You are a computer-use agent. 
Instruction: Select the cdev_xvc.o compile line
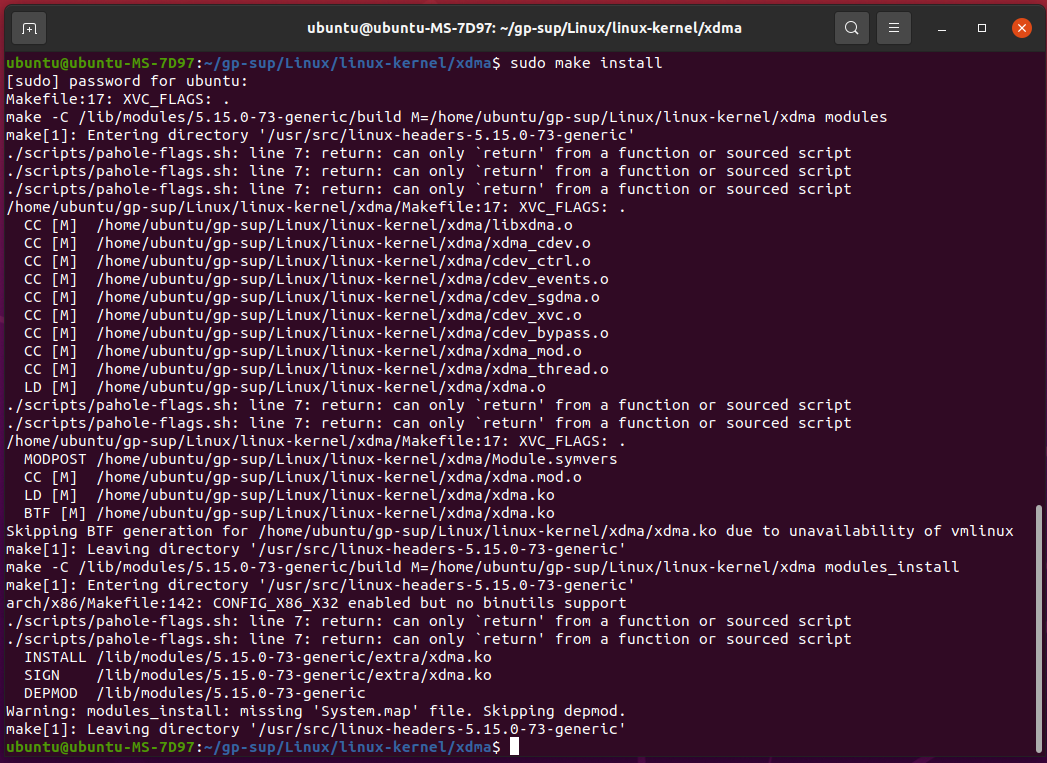click(302, 315)
